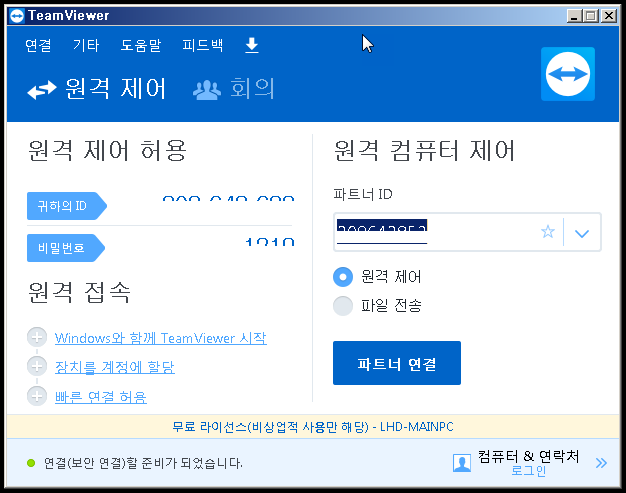Switch to the 원격 제어 tab
The height and width of the screenshot is (493, 626).
[x=96, y=89]
